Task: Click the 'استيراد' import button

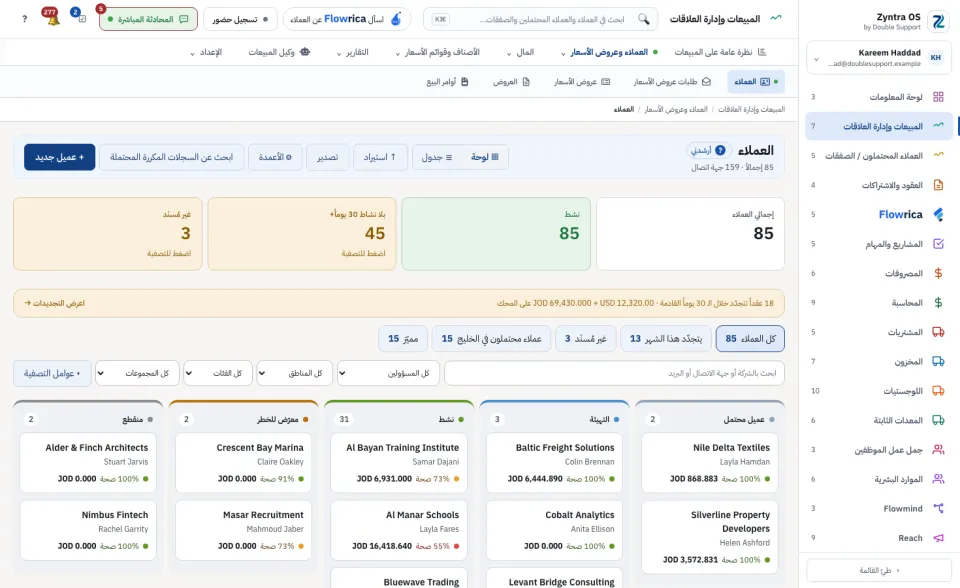Action: [380, 157]
